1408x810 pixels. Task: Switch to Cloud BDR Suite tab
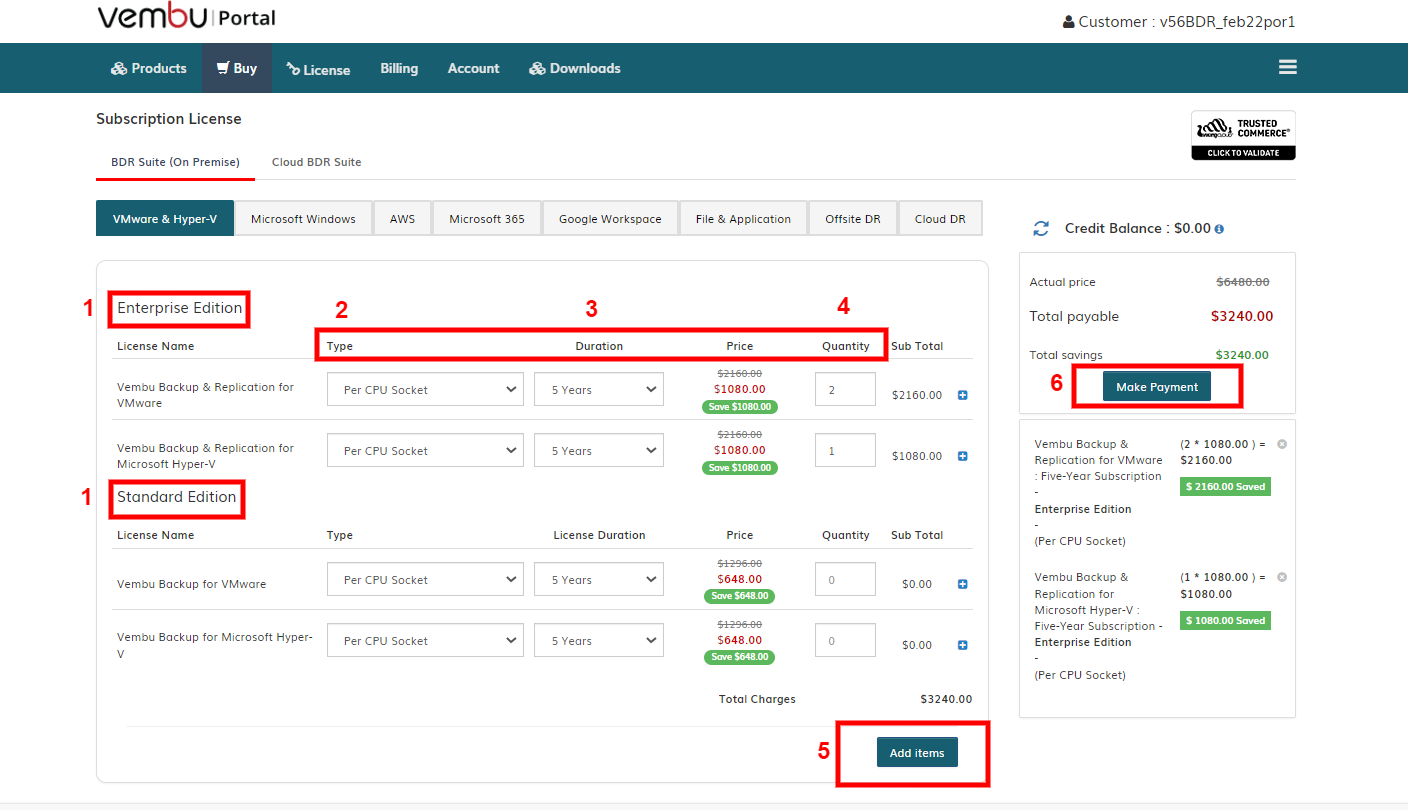[317, 162]
